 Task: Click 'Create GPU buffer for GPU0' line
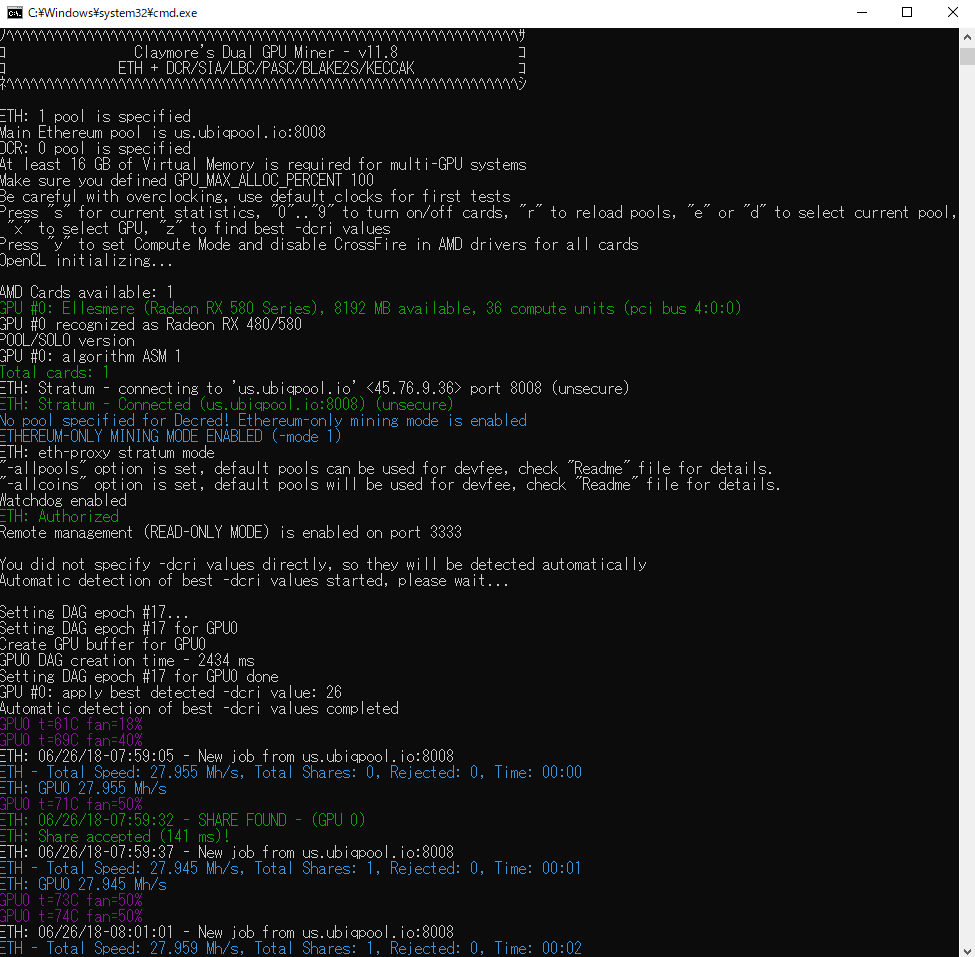coord(103,645)
